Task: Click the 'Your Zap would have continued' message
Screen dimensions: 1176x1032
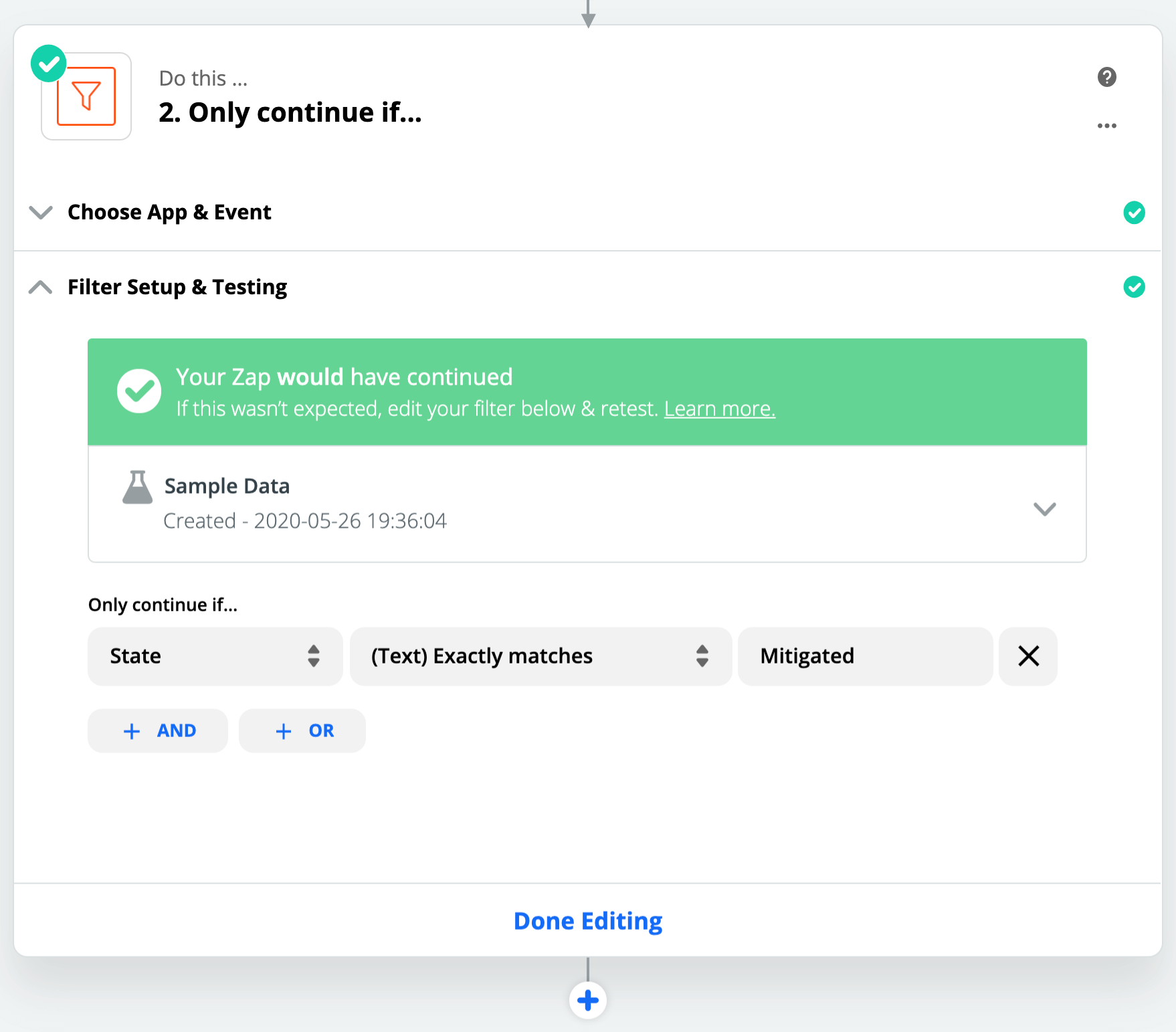Action: 345,377
